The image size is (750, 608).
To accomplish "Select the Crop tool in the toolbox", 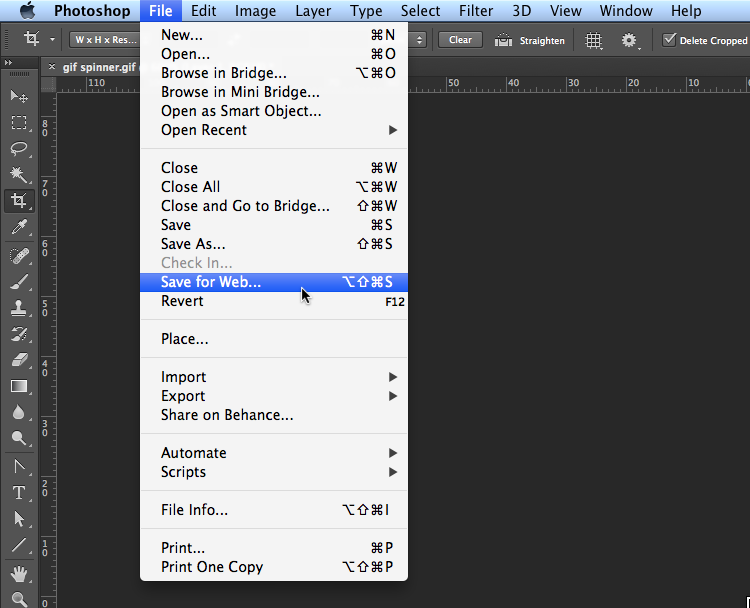I will [x=19, y=200].
